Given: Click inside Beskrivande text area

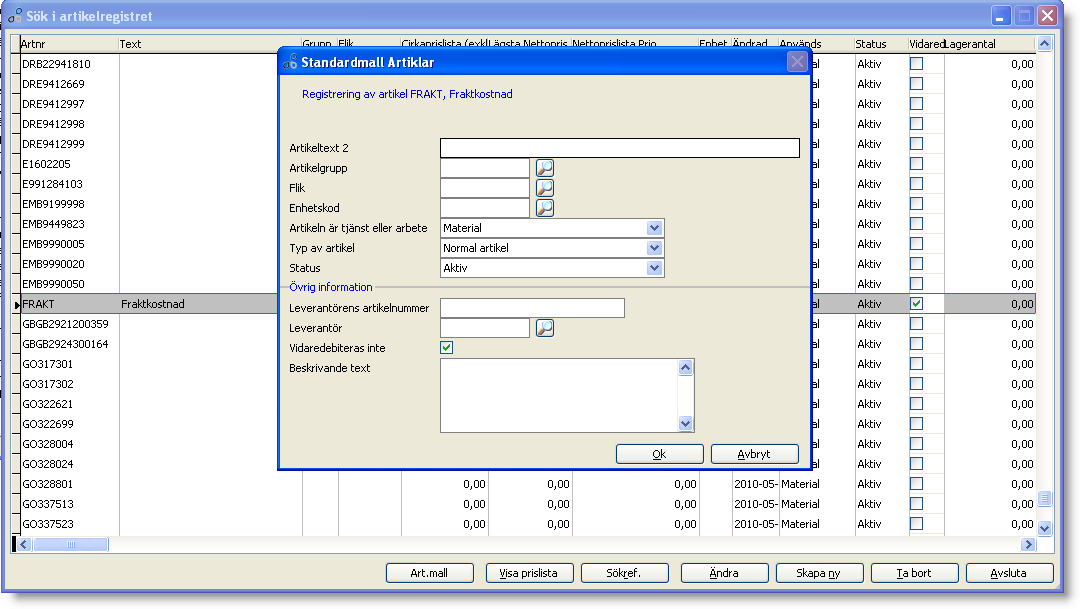Looking at the screenshot, I should pyautogui.click(x=559, y=395).
